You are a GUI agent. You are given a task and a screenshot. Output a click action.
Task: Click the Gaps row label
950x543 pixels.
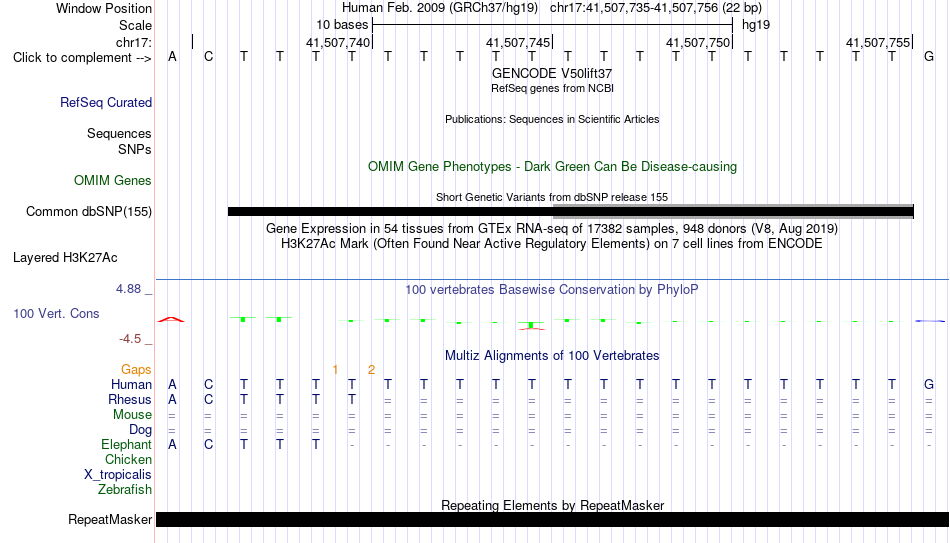pos(136,370)
